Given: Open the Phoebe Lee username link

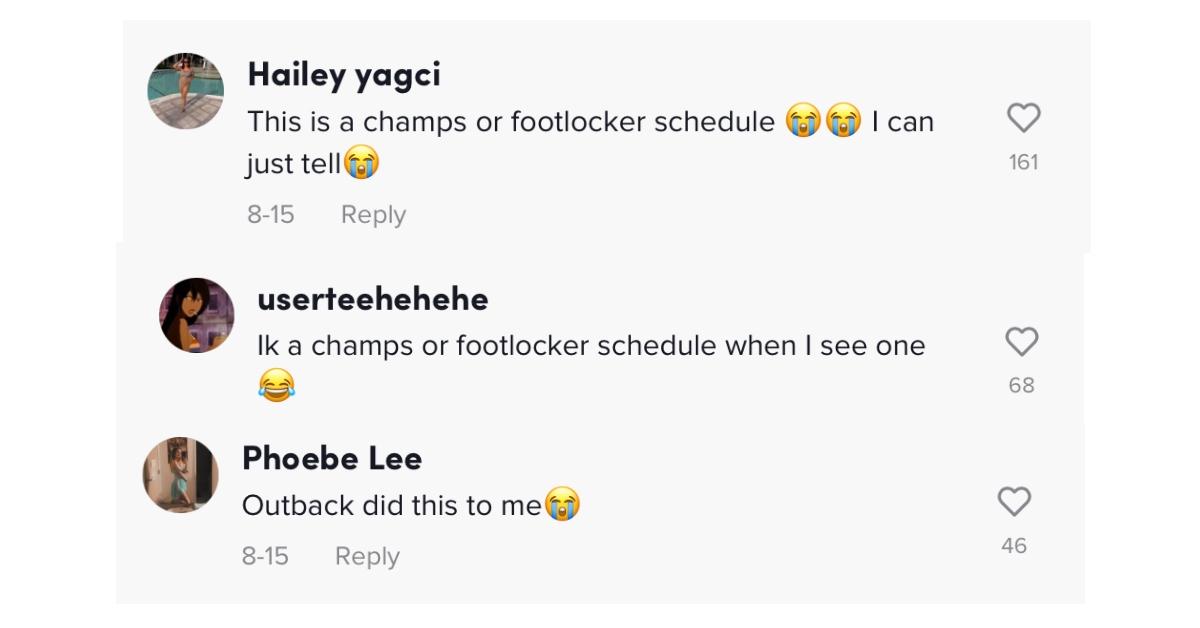Looking at the screenshot, I should click(x=332, y=458).
